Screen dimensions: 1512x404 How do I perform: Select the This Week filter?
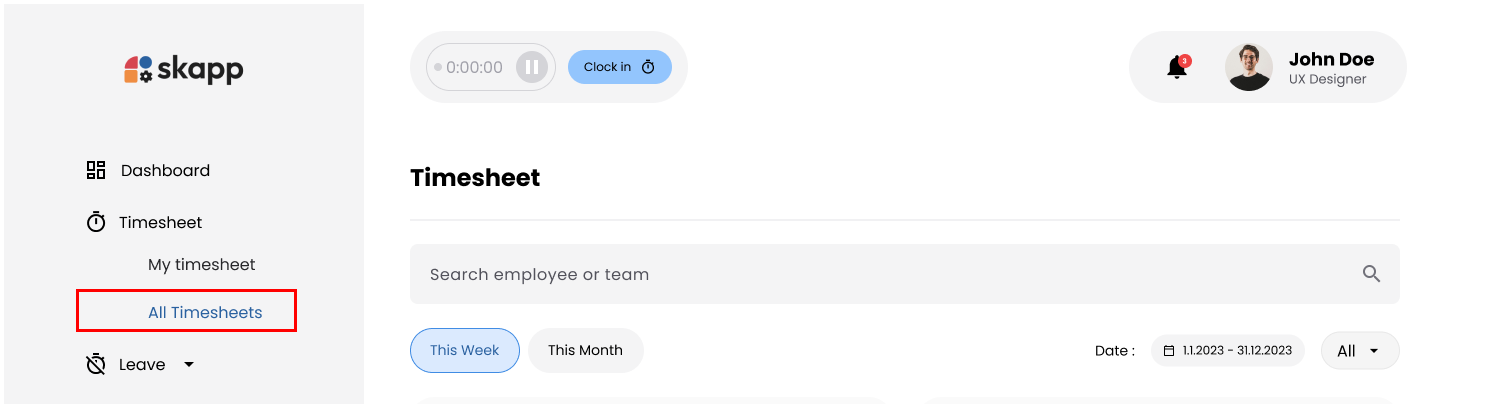tap(465, 350)
